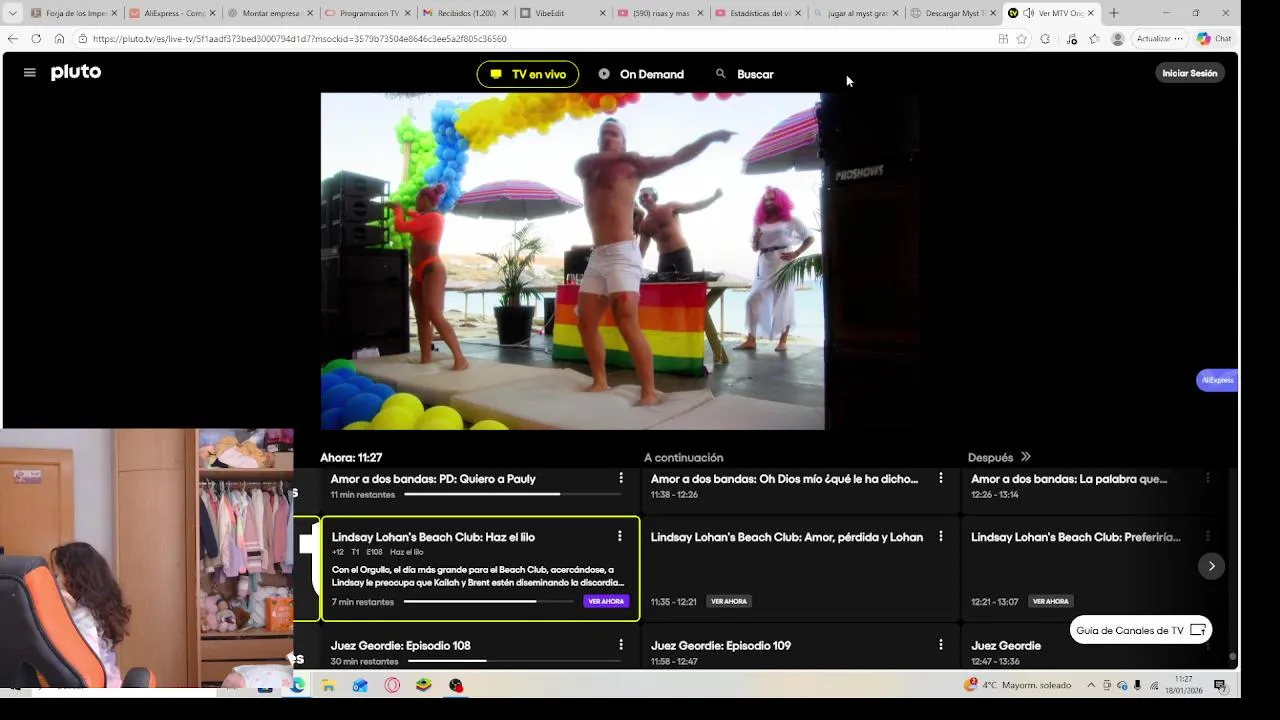
Task: Open options for Amor a dos bandas: PD Quiero a Pauly
Action: coord(621,478)
